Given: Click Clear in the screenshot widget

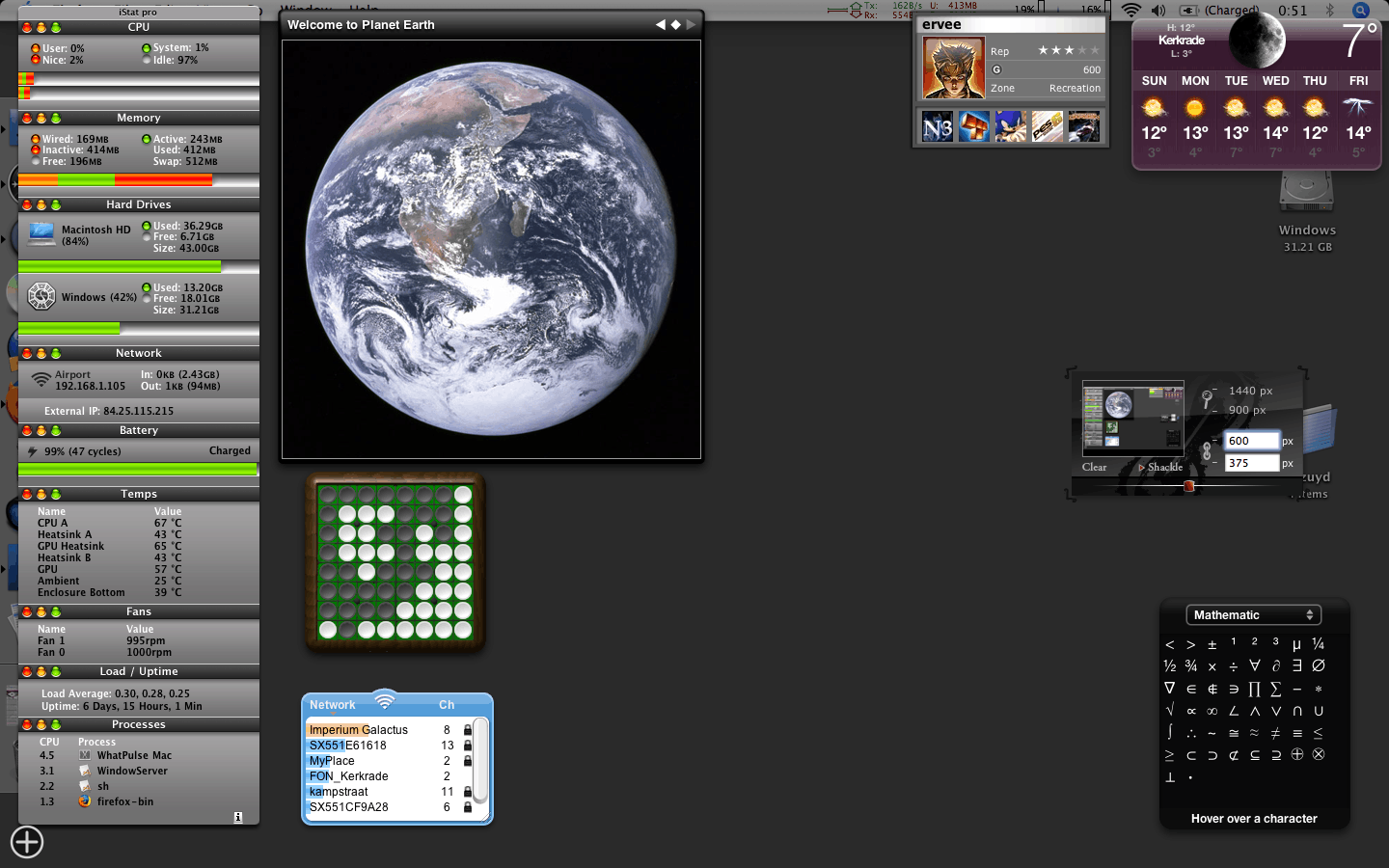Looking at the screenshot, I should click(1094, 467).
